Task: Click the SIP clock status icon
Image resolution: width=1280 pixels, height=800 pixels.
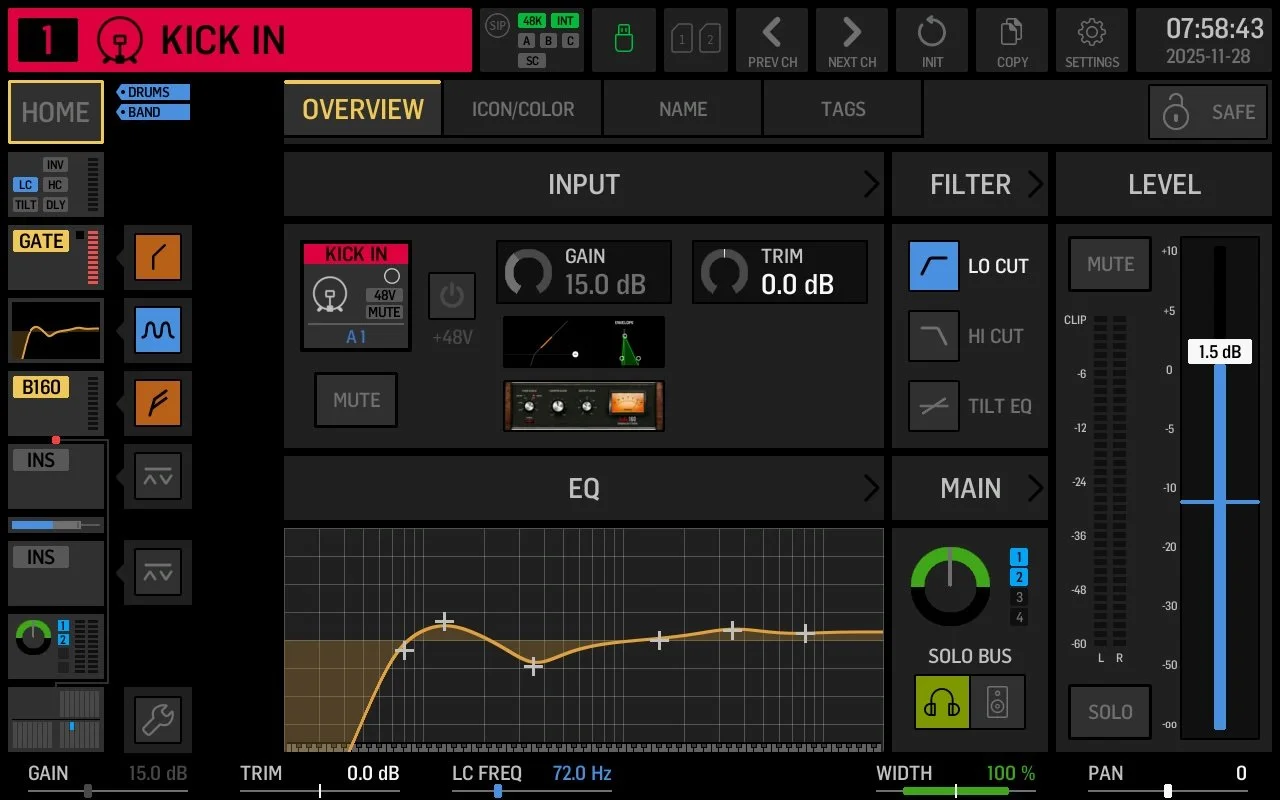Action: [x=496, y=24]
